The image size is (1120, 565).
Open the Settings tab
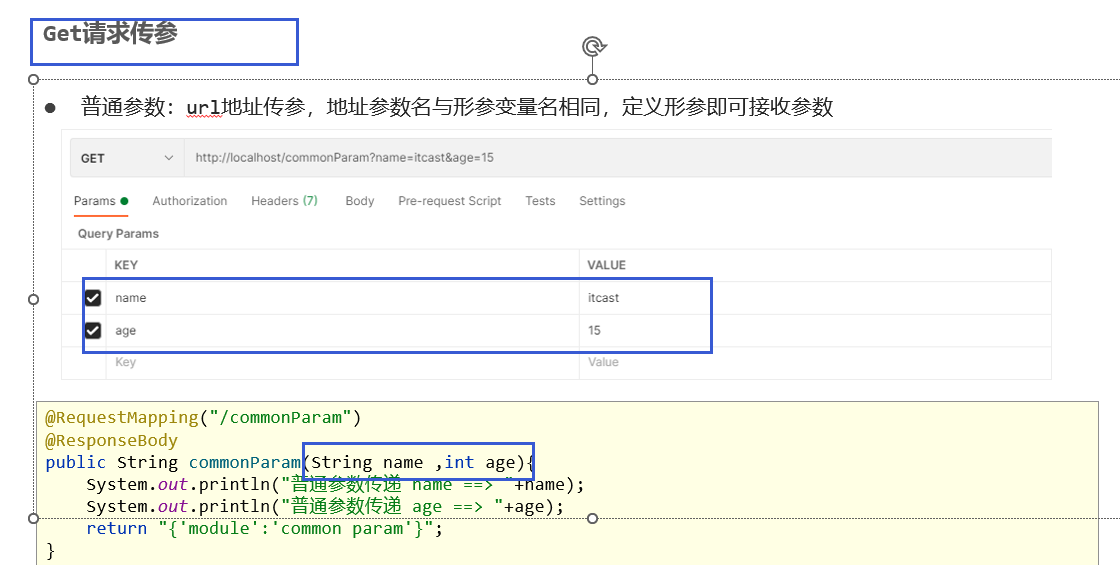[602, 201]
